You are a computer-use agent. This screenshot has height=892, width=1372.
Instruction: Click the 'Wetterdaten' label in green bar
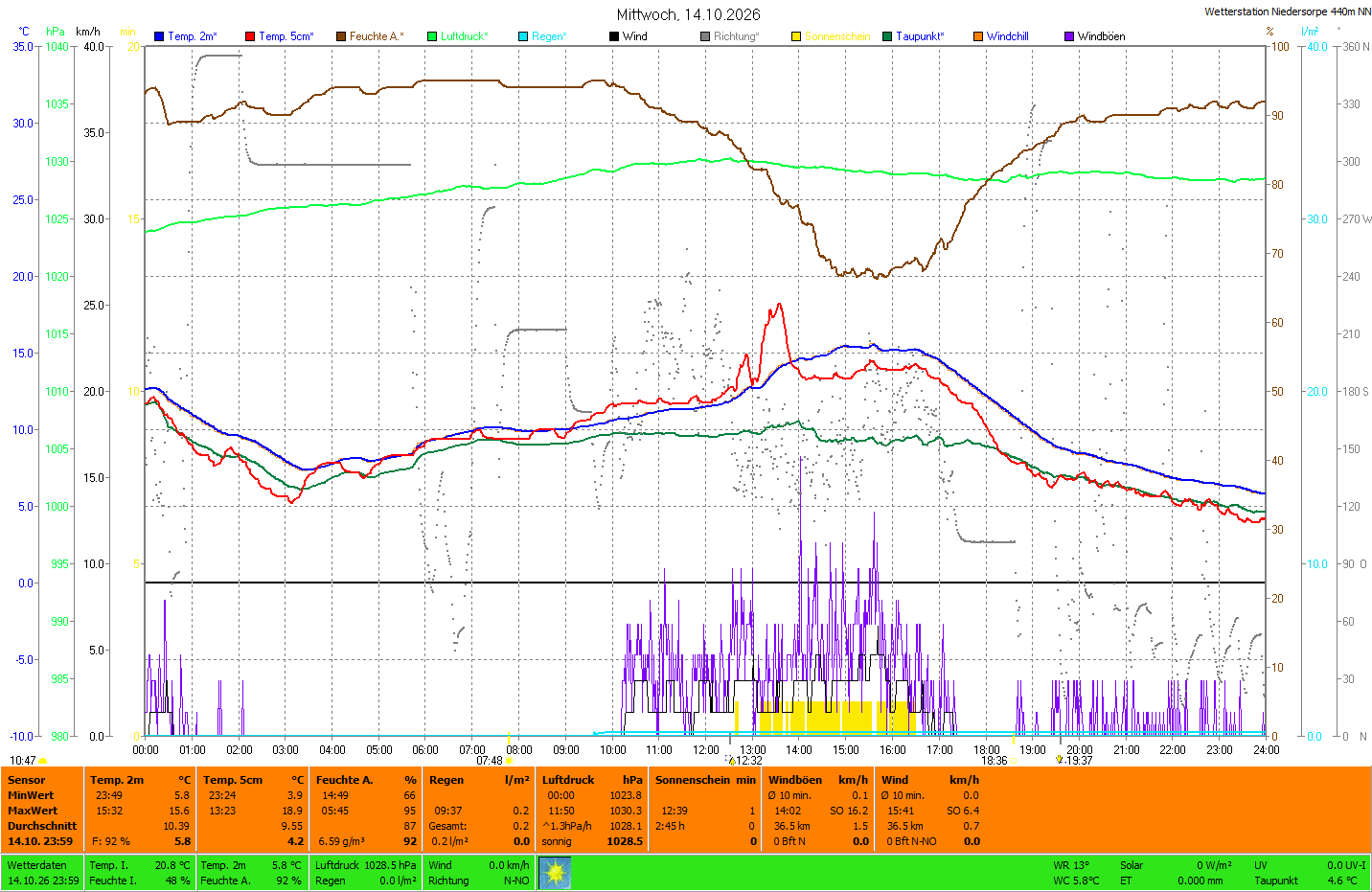[37, 865]
